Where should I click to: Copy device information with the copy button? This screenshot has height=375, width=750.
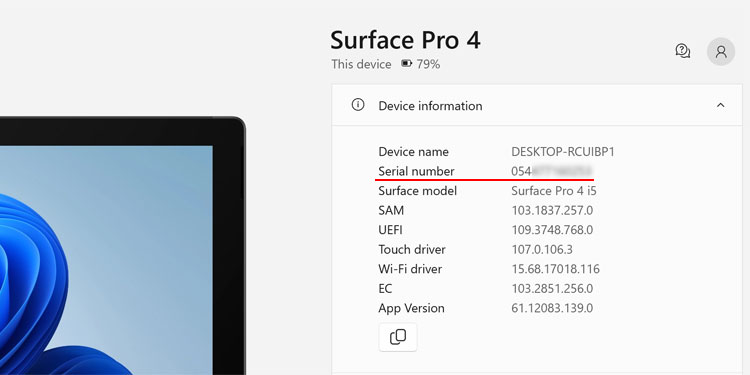pyautogui.click(x=398, y=337)
